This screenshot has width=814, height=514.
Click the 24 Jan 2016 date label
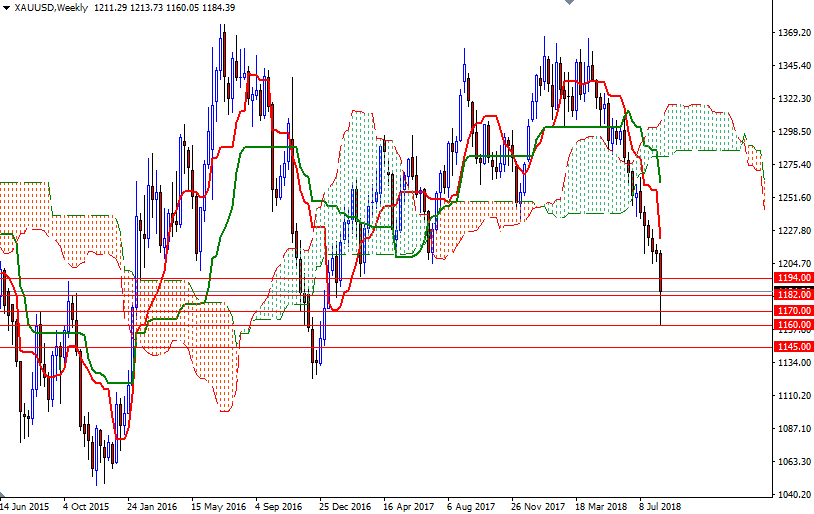pyautogui.click(x=153, y=506)
